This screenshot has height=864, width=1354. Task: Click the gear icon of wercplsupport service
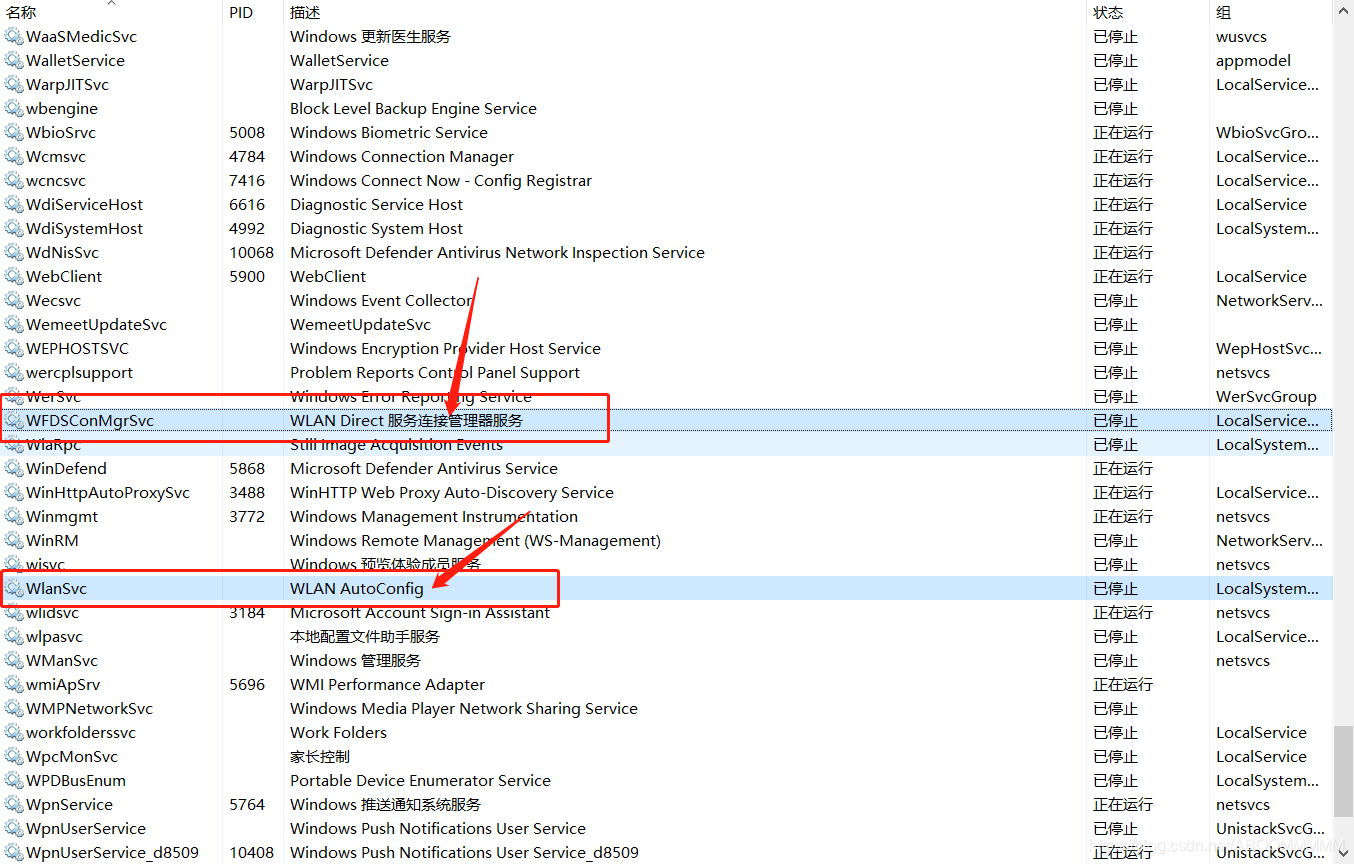click(x=13, y=372)
